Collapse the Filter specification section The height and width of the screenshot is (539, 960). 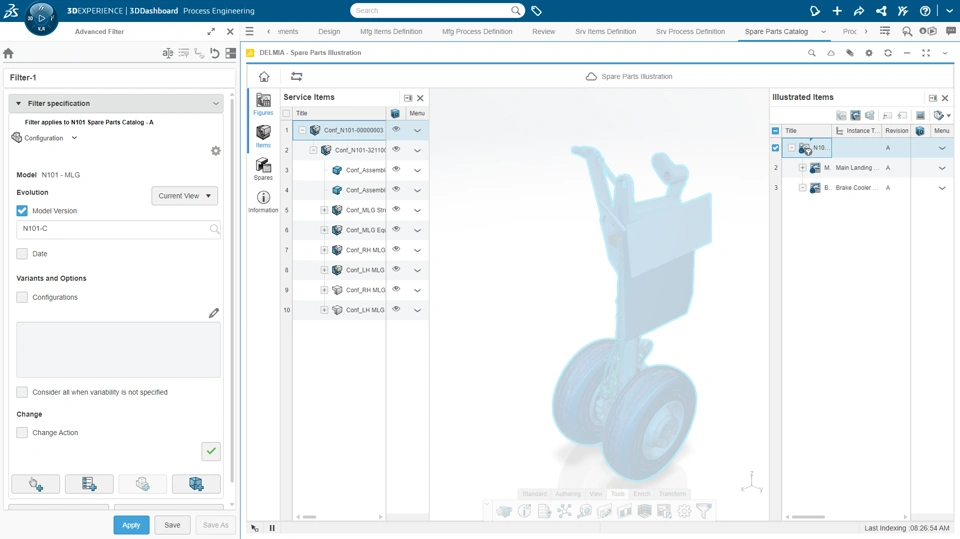[x=18, y=104]
